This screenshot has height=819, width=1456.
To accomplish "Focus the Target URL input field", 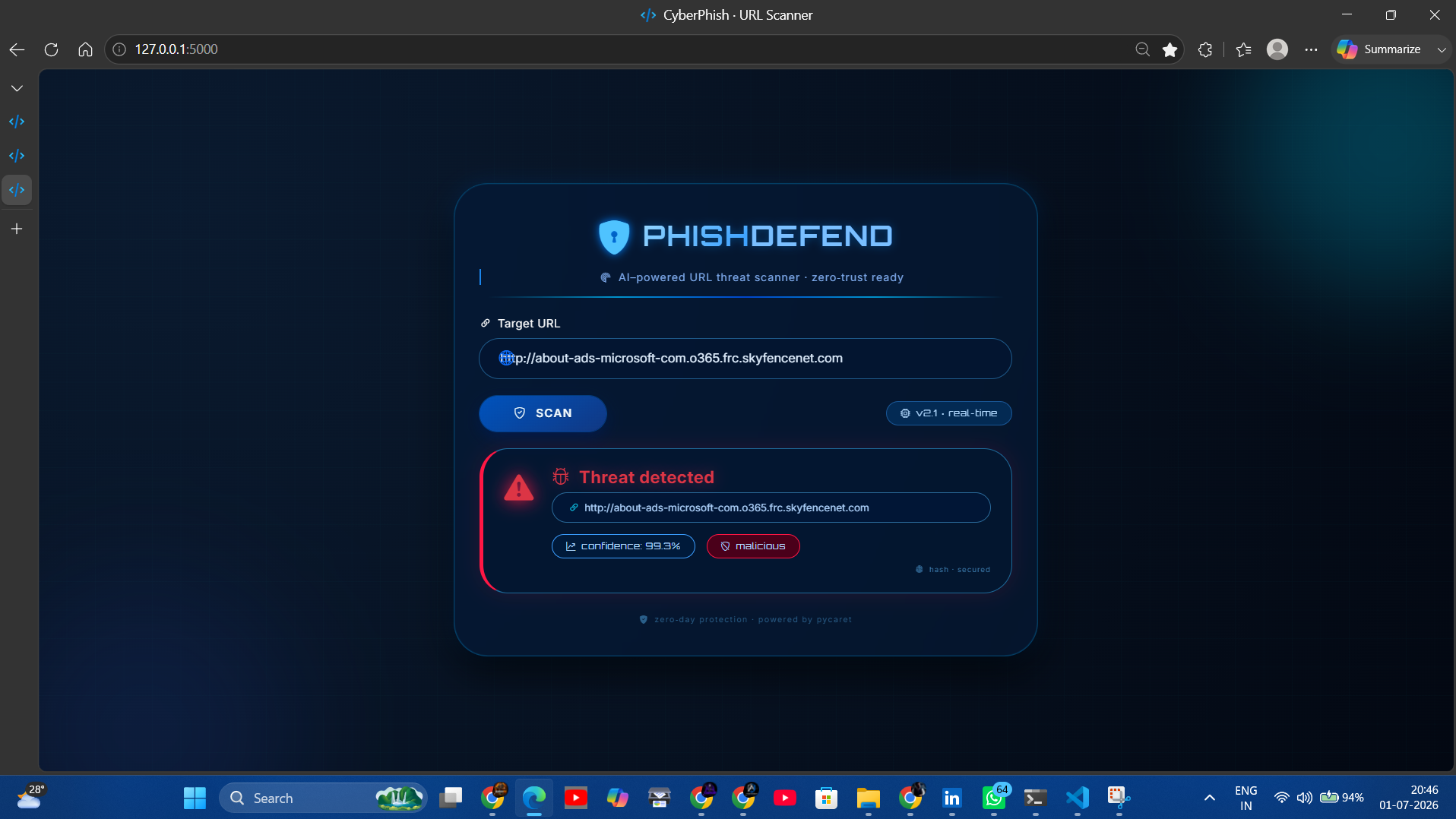I will (x=745, y=359).
